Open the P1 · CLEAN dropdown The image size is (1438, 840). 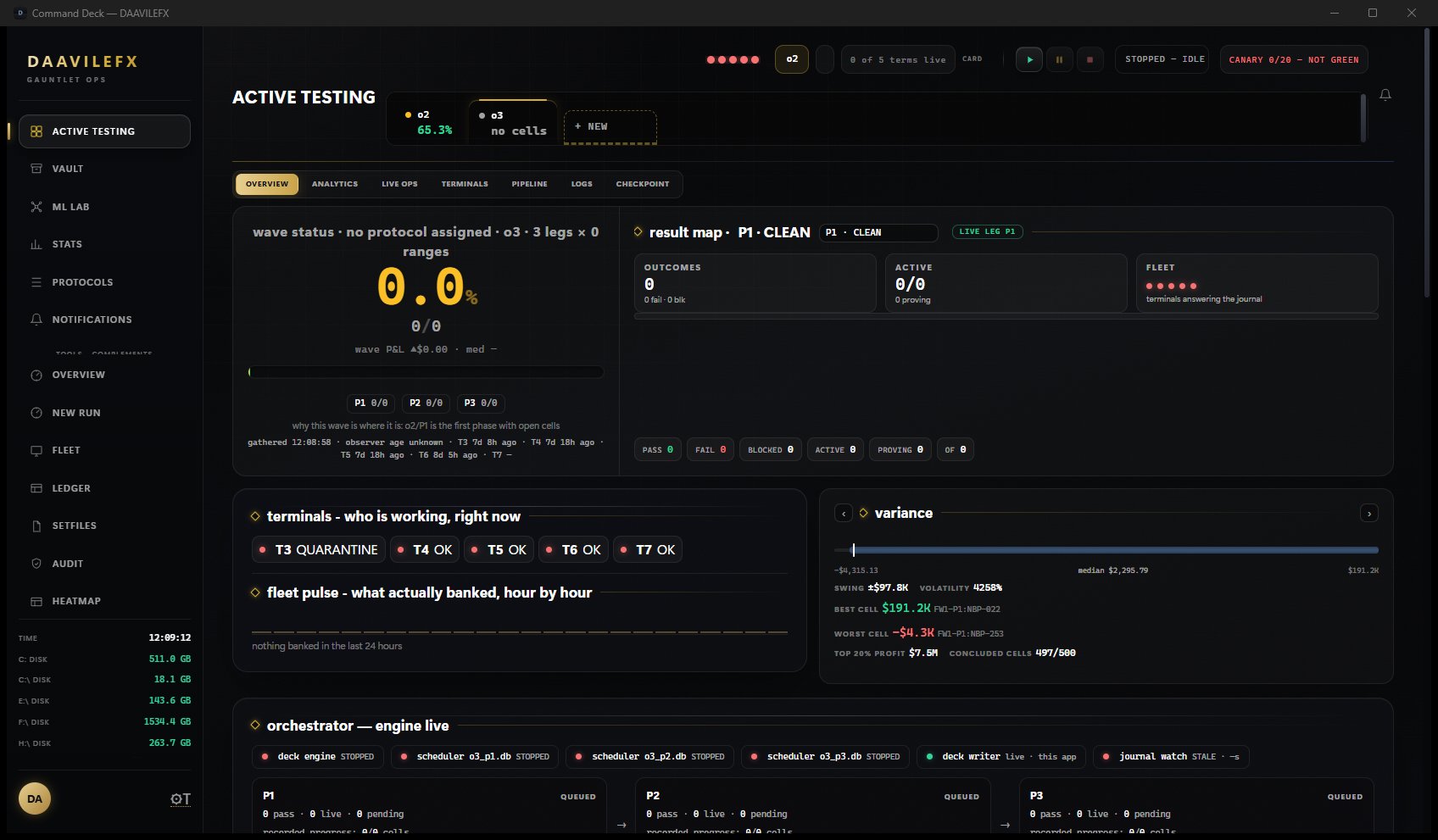(x=879, y=232)
